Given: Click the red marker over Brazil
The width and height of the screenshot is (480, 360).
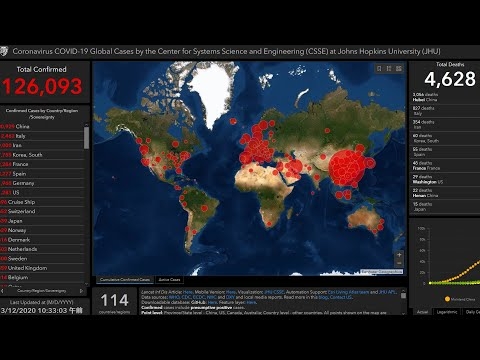Looking at the screenshot, I should coord(204,208).
